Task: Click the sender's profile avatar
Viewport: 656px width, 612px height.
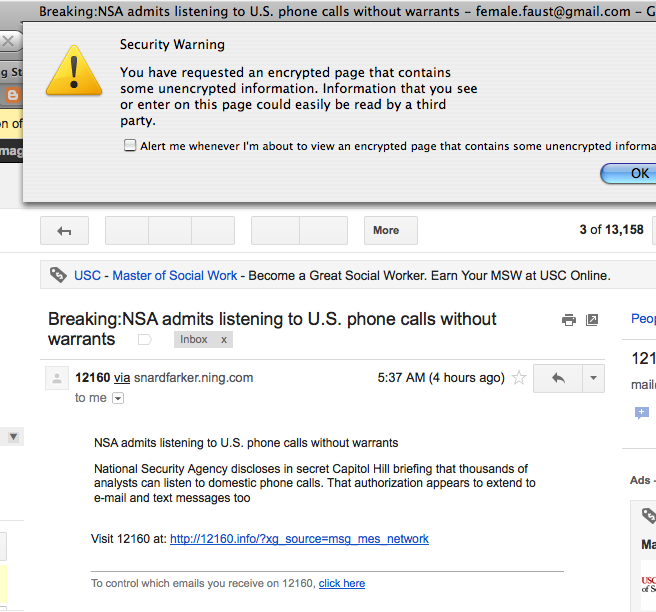Action: (57, 378)
